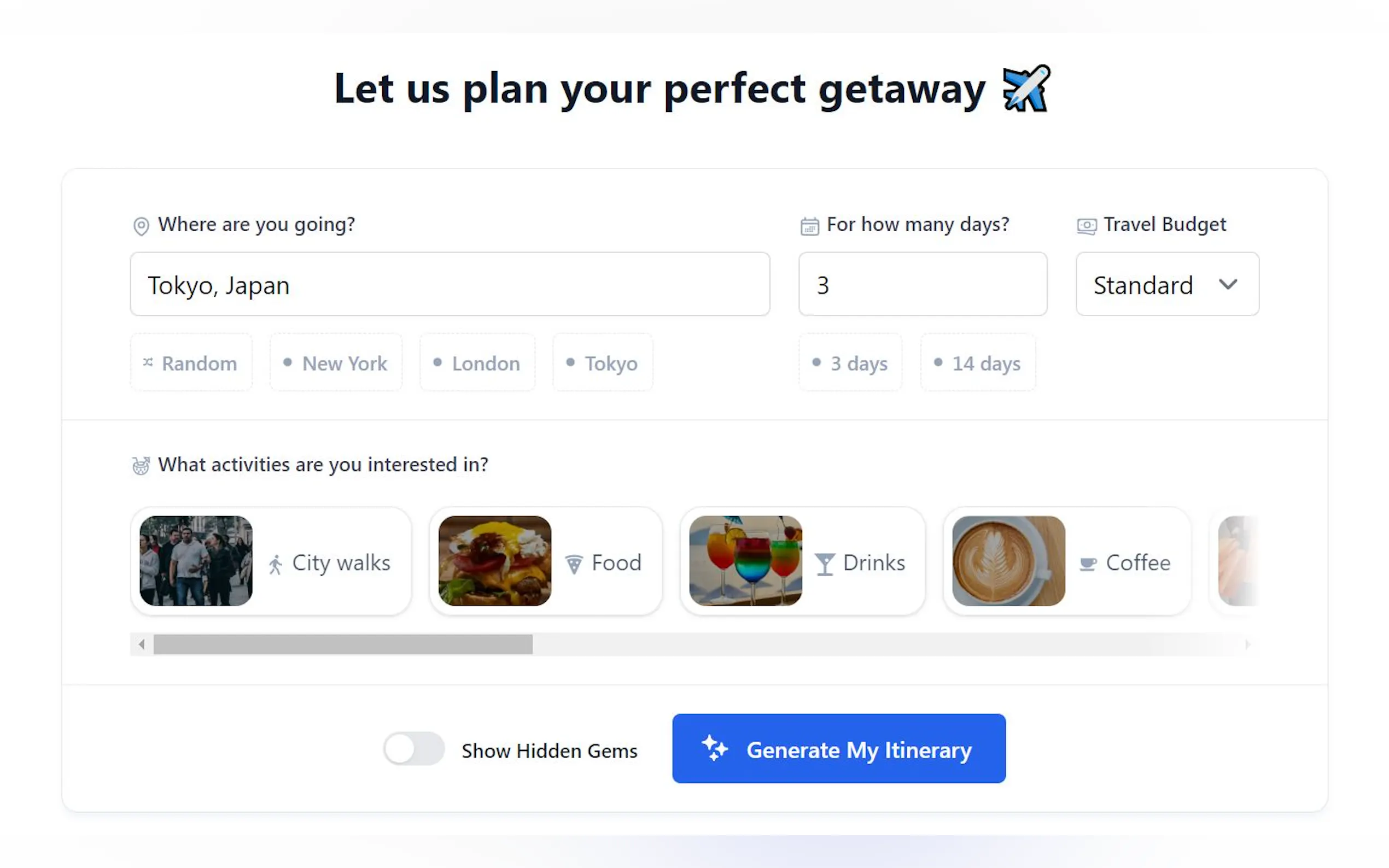Click the coffee cup icon for Coffee
Viewport: 1389px width, 868px height.
[x=1088, y=564]
